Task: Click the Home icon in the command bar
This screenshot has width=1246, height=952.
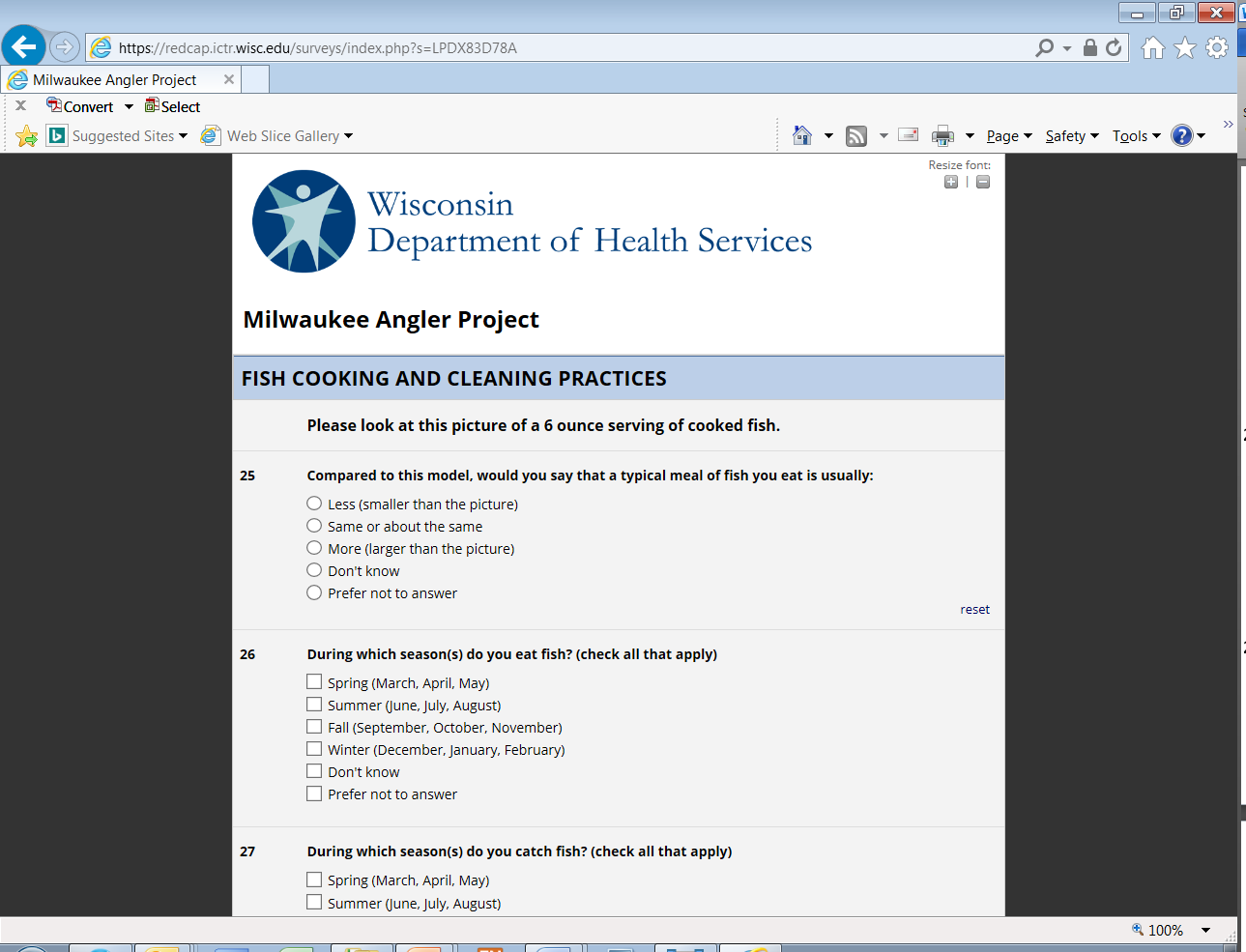Action: pos(802,135)
